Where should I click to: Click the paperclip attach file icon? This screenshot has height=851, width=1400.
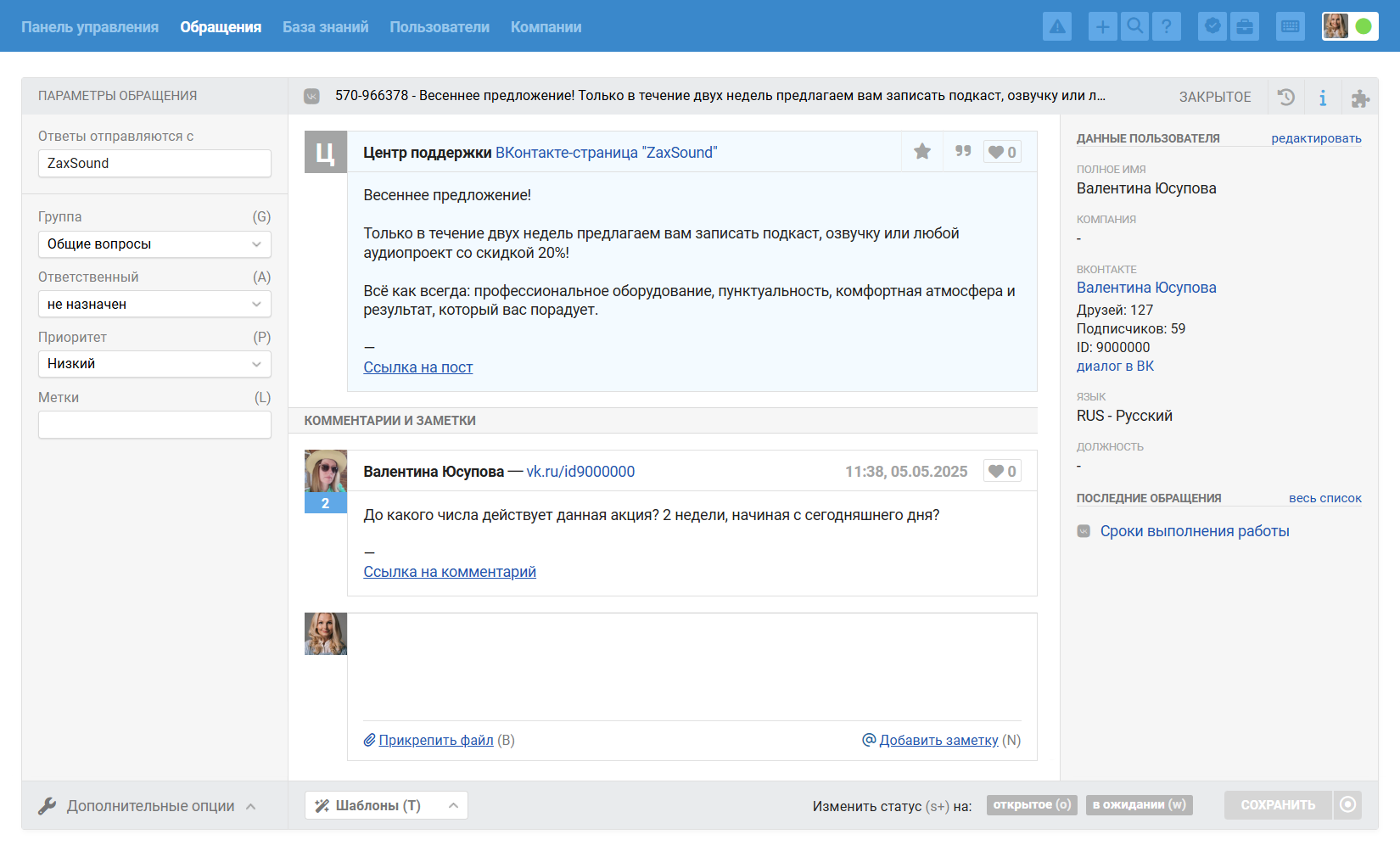[370, 740]
